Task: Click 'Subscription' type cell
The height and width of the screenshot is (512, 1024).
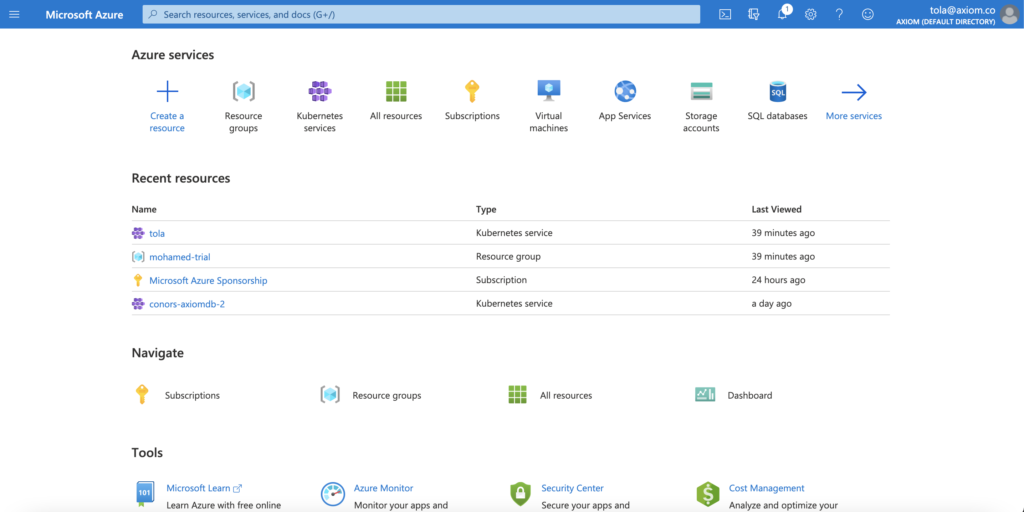Action: point(502,280)
